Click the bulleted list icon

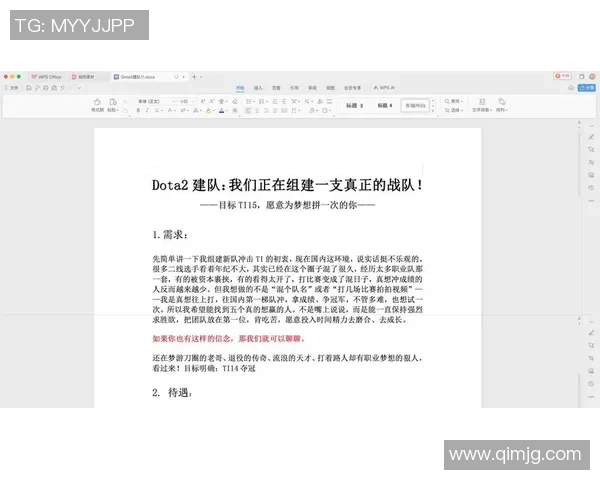pyautogui.click(x=248, y=101)
